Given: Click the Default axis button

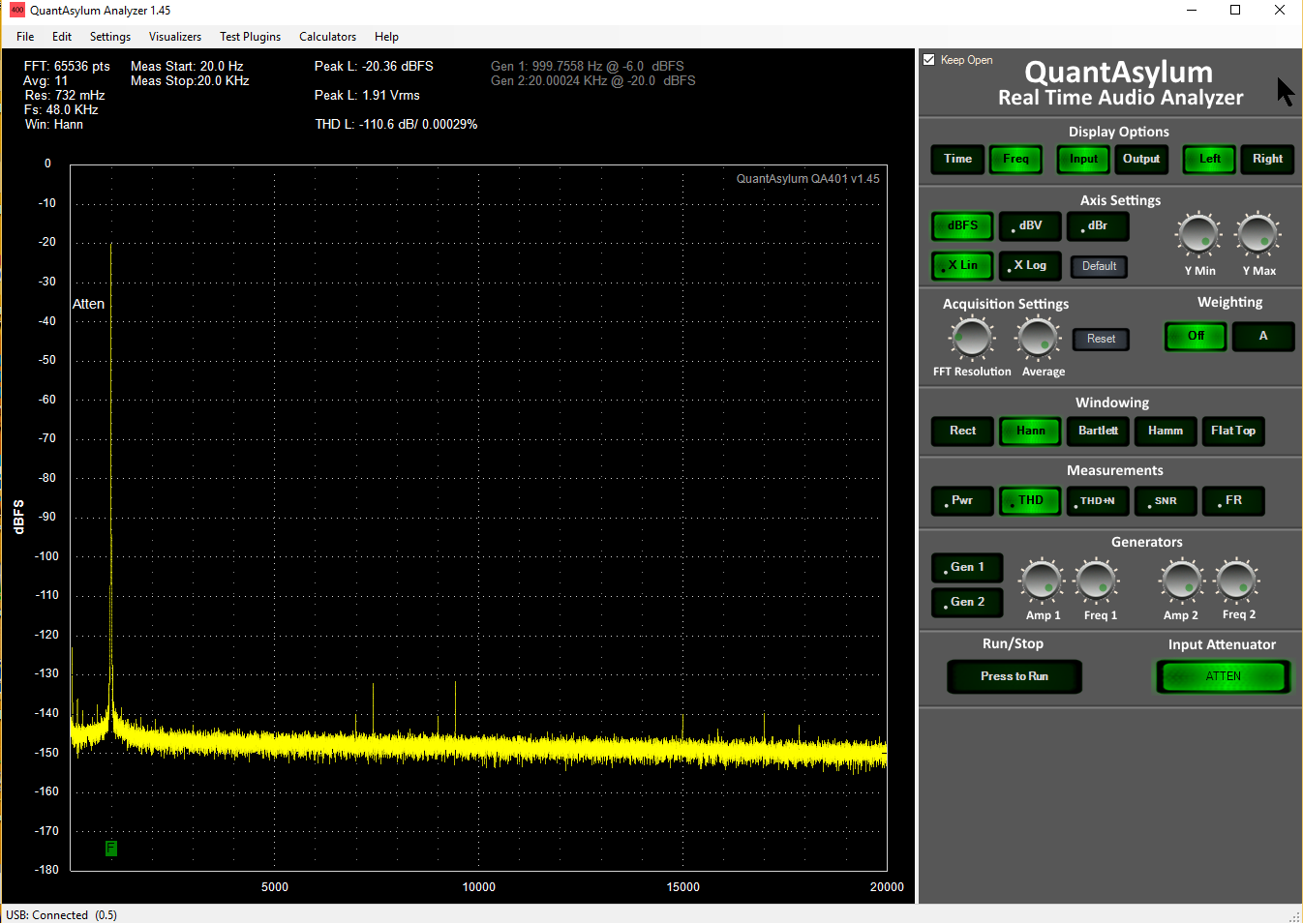Looking at the screenshot, I should click(1099, 266).
